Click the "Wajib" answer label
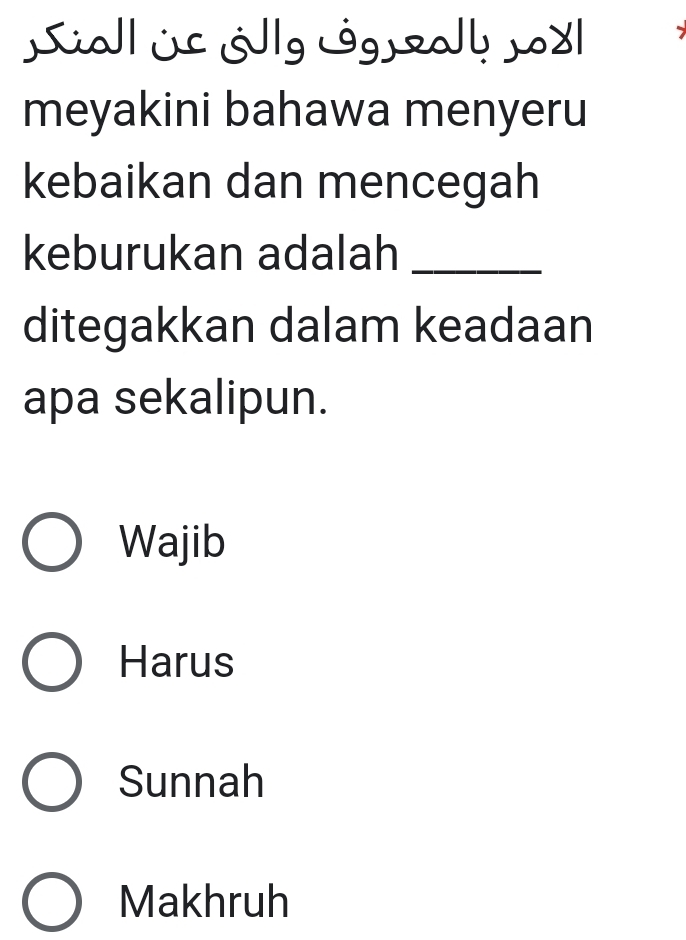 click(172, 544)
